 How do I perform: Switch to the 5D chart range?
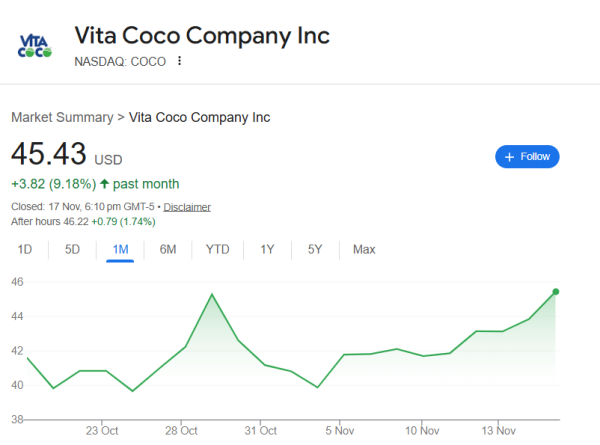(x=72, y=249)
